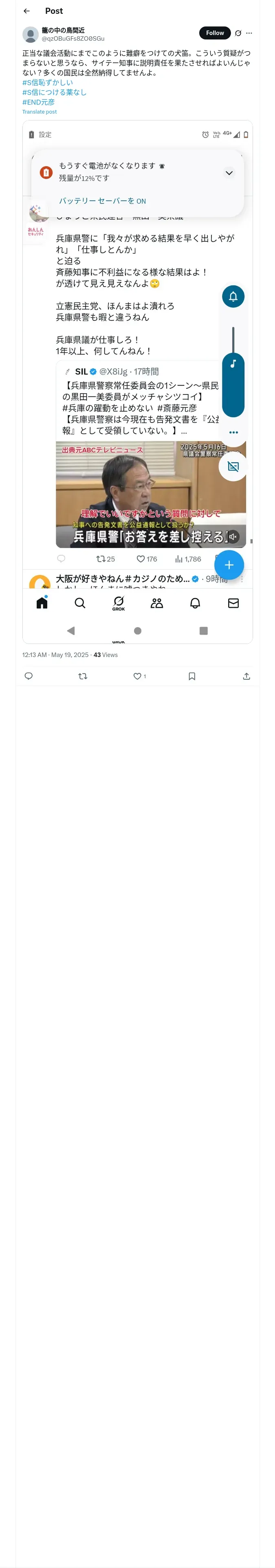The height and width of the screenshot is (1568, 275).
Task: Like the post with heart icon
Action: (139, 676)
